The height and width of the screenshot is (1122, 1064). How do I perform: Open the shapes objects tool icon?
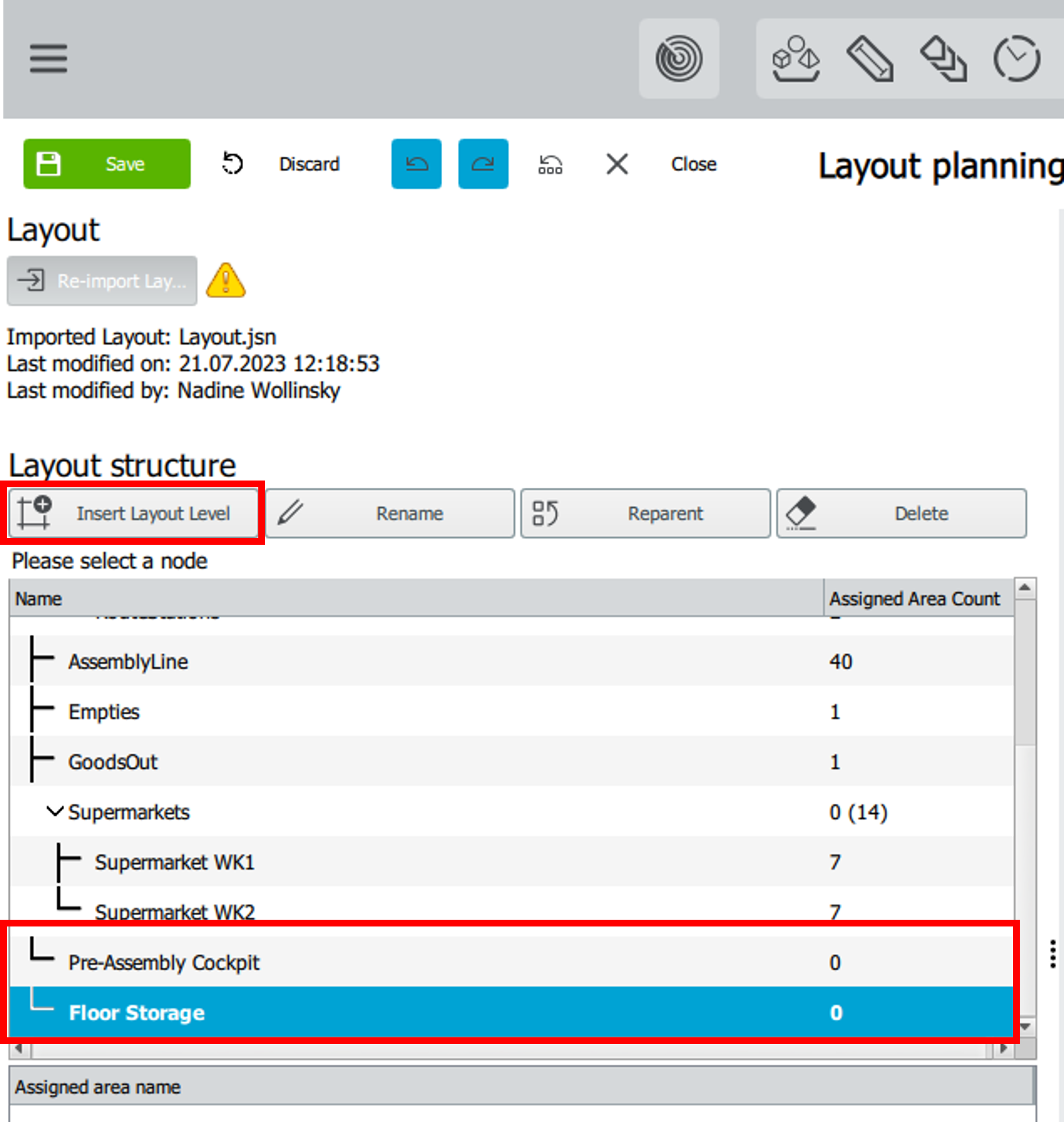pyautogui.click(x=796, y=58)
